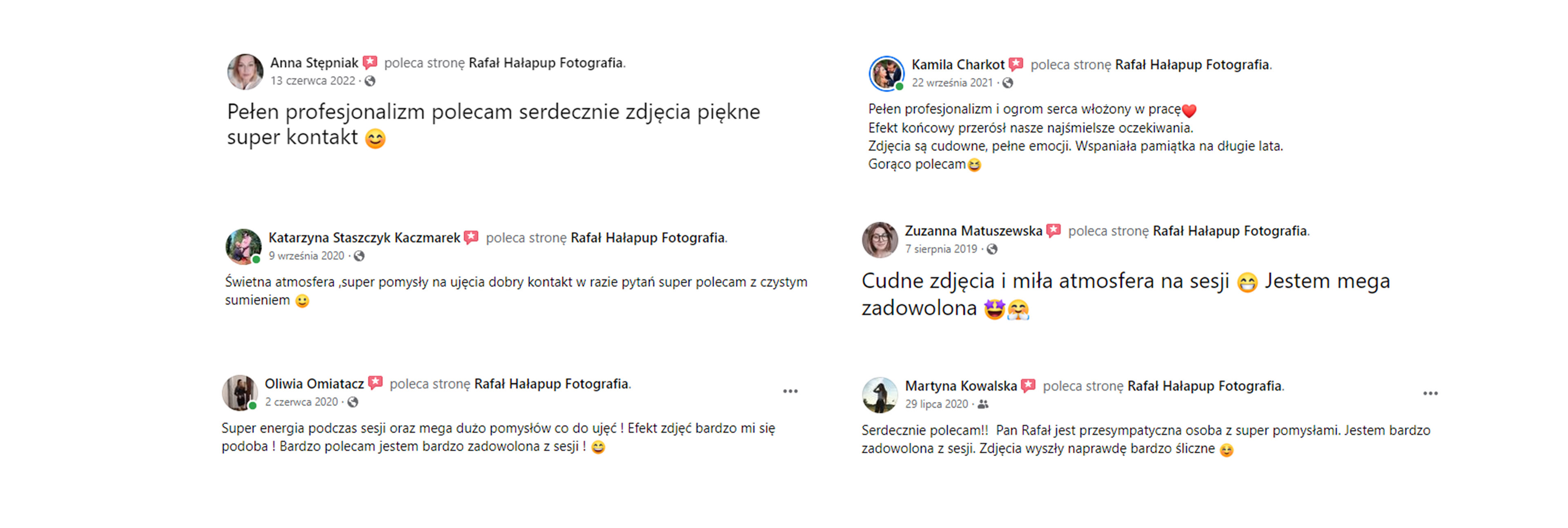Image resolution: width=1568 pixels, height=528 pixels.
Task: Click the globe icon beside 2 czerwca 2020
Action: click(353, 402)
